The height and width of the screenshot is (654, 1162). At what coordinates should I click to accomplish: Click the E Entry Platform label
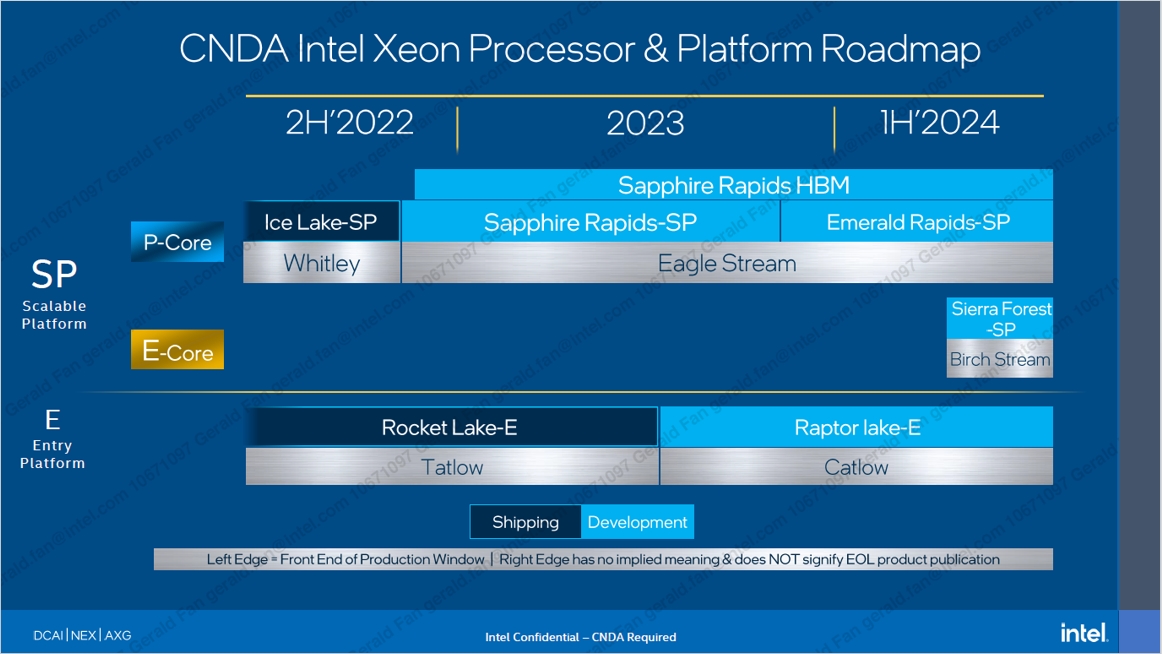[52, 440]
